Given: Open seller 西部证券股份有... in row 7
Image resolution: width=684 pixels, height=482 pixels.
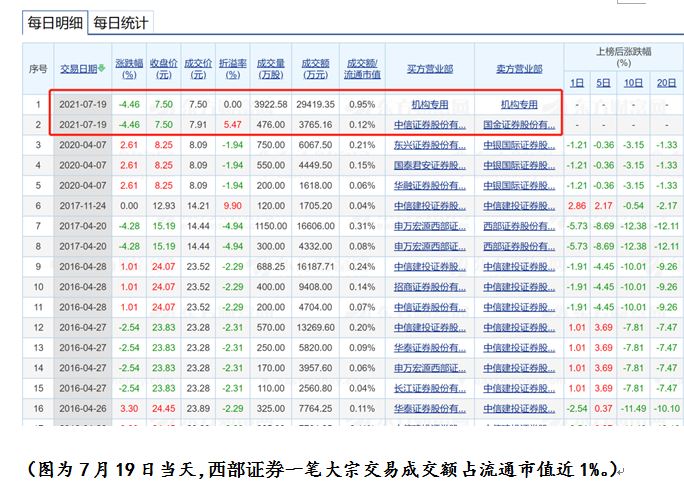Looking at the screenshot, I should pos(519,226).
